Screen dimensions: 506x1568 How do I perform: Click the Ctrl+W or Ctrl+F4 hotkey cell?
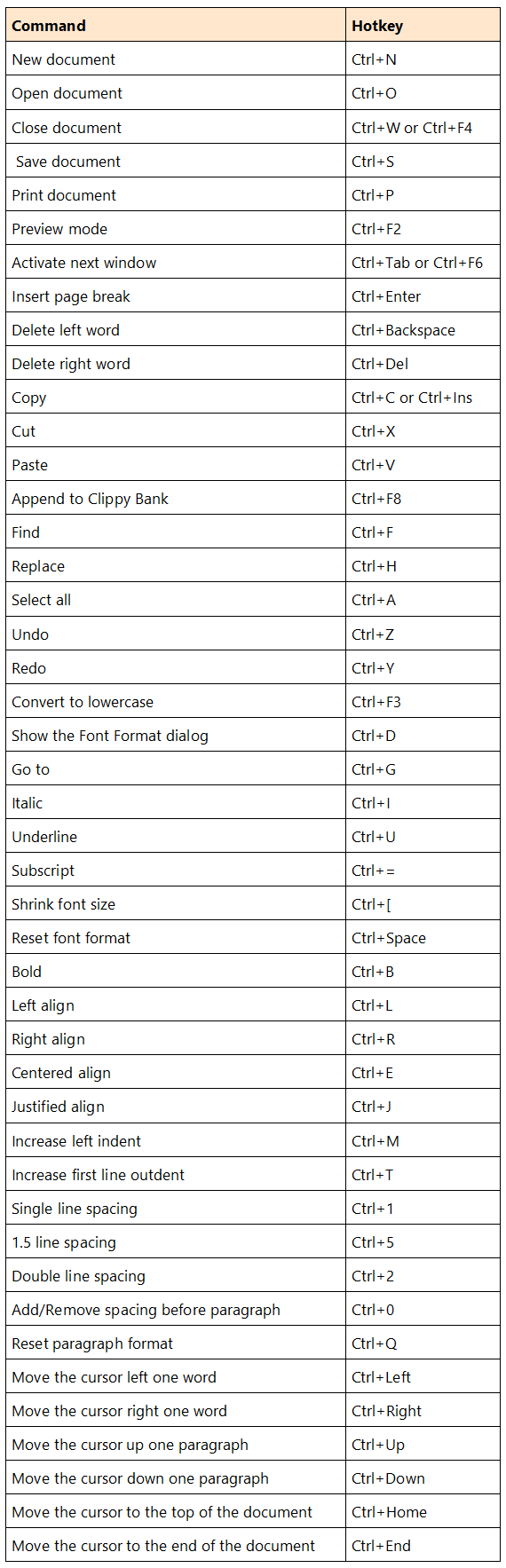423,127
